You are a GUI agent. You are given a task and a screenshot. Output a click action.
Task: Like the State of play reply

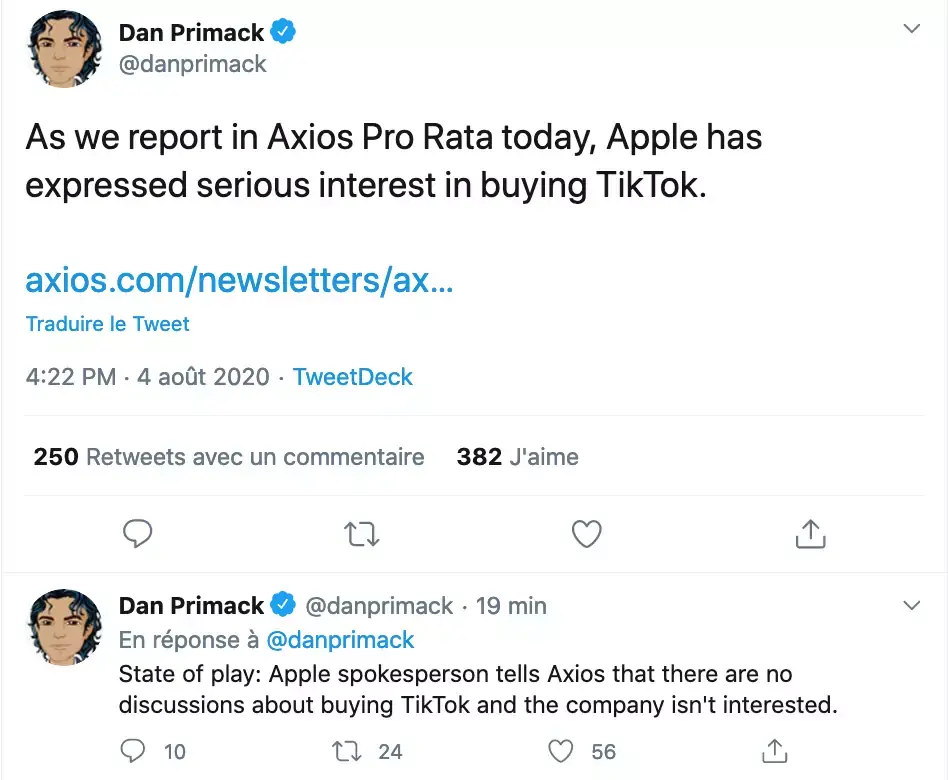pos(563,751)
